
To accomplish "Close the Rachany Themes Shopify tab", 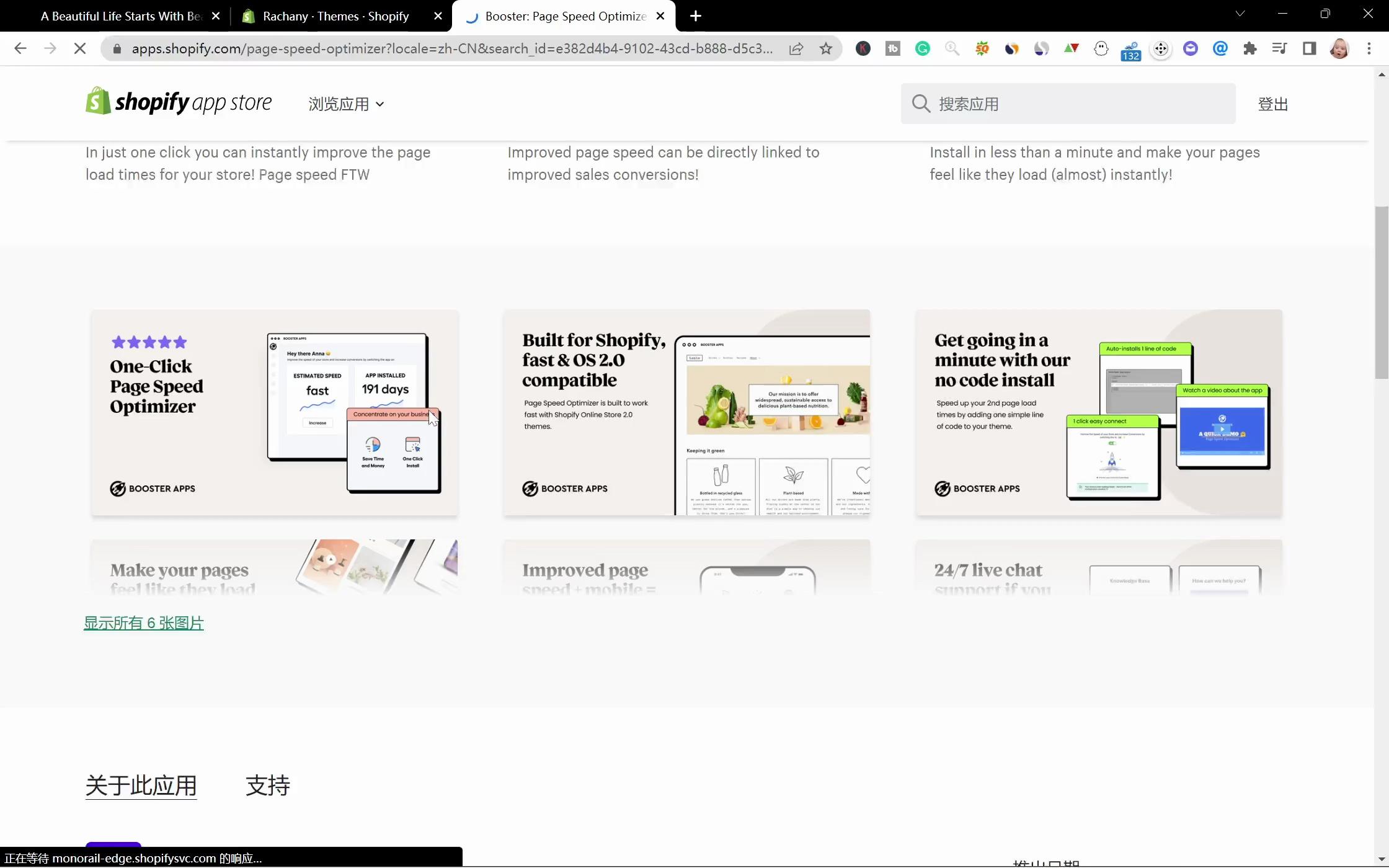I will tap(438, 16).
